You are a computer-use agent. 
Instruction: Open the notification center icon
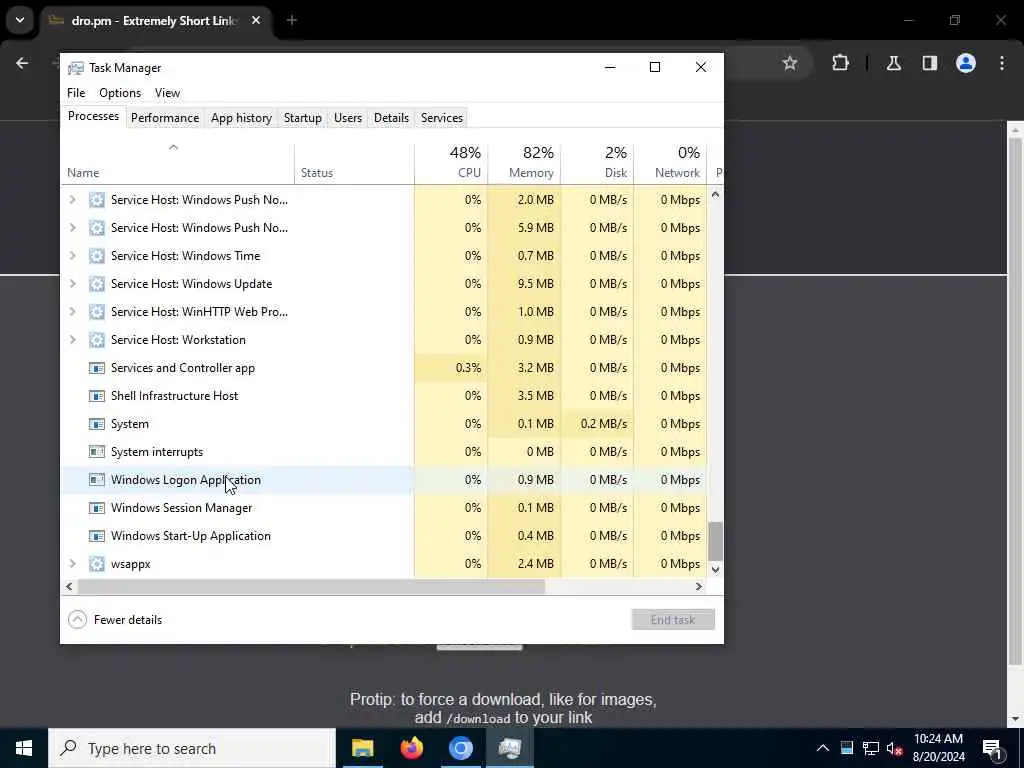[992, 748]
